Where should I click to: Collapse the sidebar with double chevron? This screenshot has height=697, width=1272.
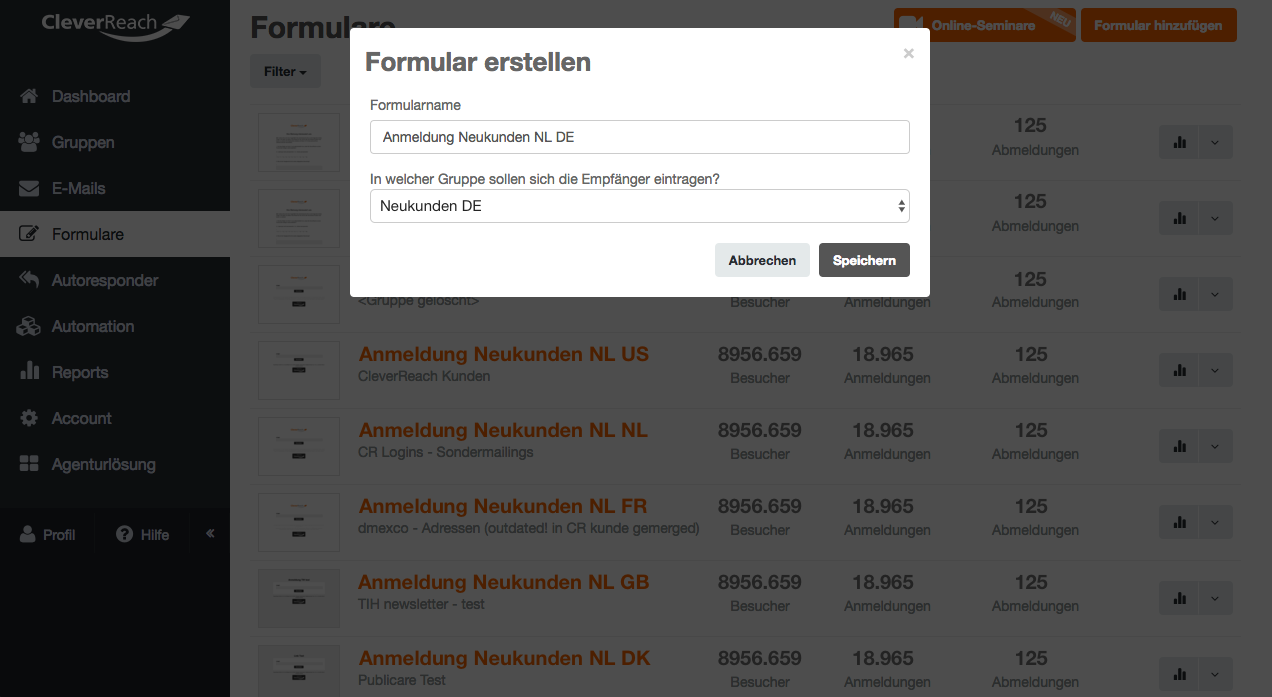(x=210, y=534)
